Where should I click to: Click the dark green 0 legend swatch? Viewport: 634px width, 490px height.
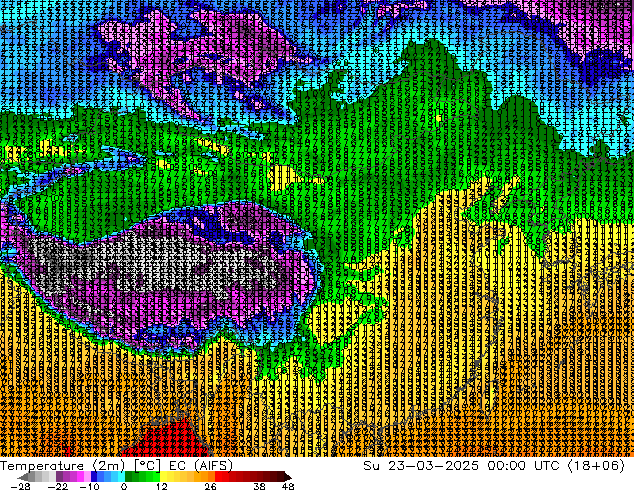point(129,477)
